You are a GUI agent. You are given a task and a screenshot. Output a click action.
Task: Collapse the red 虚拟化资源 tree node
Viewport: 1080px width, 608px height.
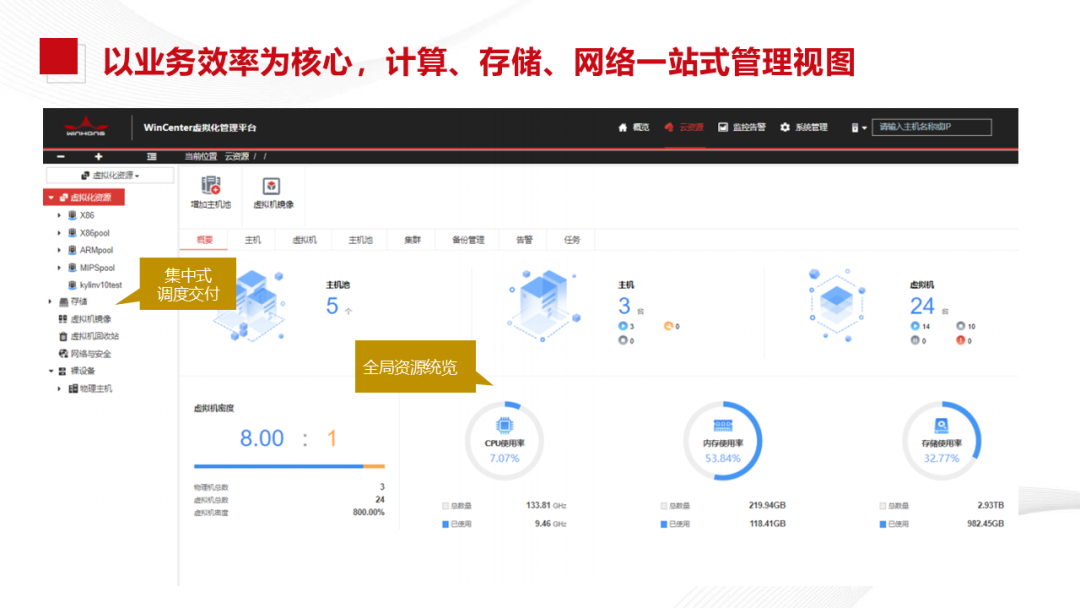coord(51,198)
